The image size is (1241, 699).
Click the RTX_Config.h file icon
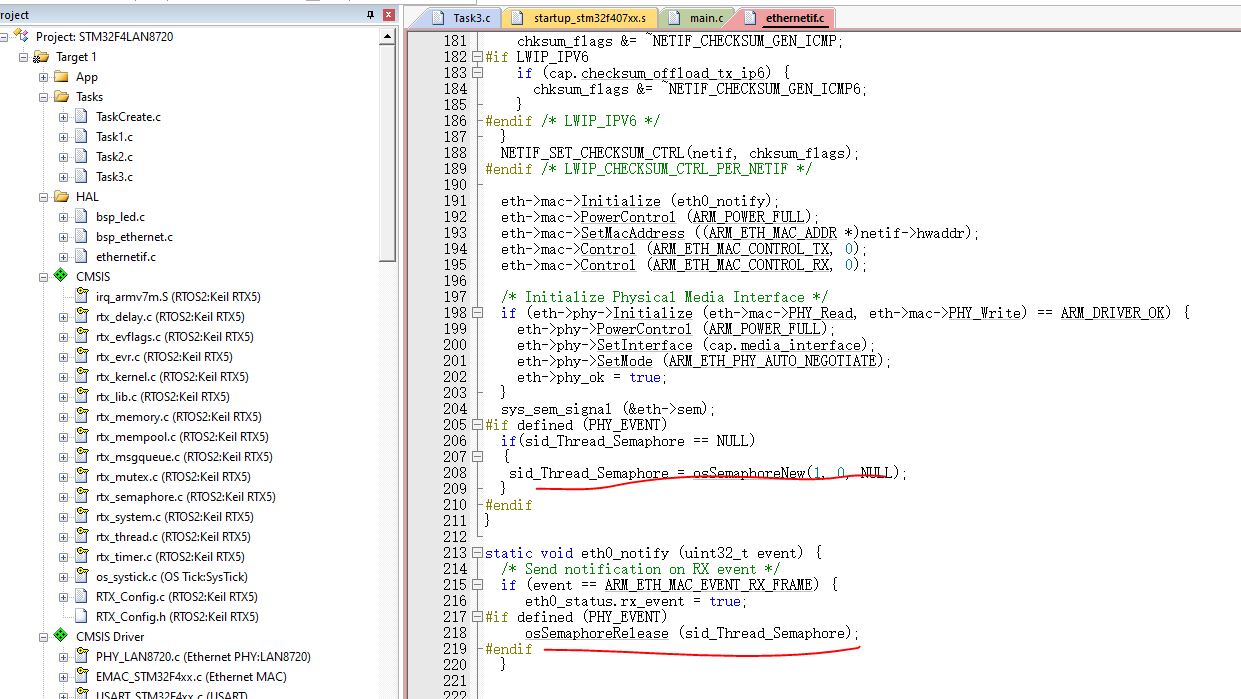[82, 617]
